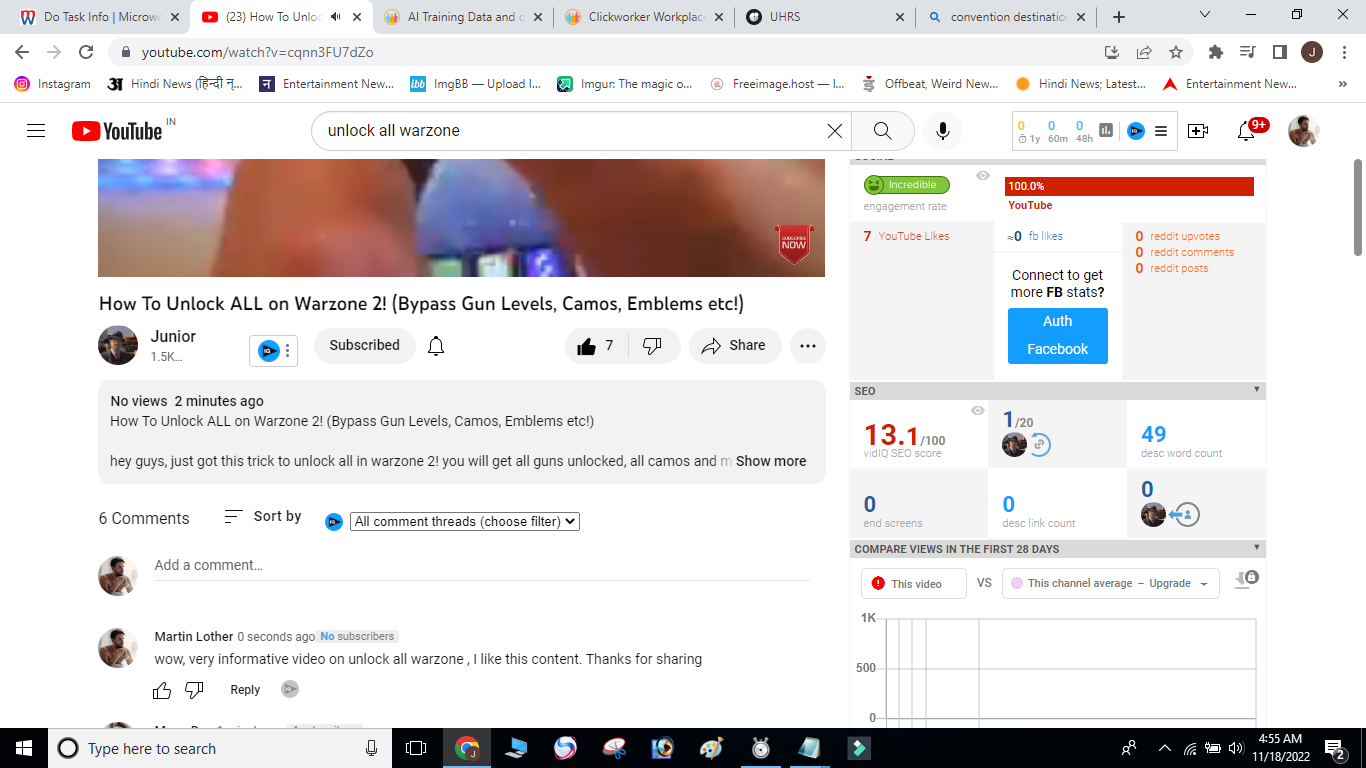Toggle engagement rate visibility eye
Image resolution: width=1366 pixels, height=768 pixels.
click(983, 176)
